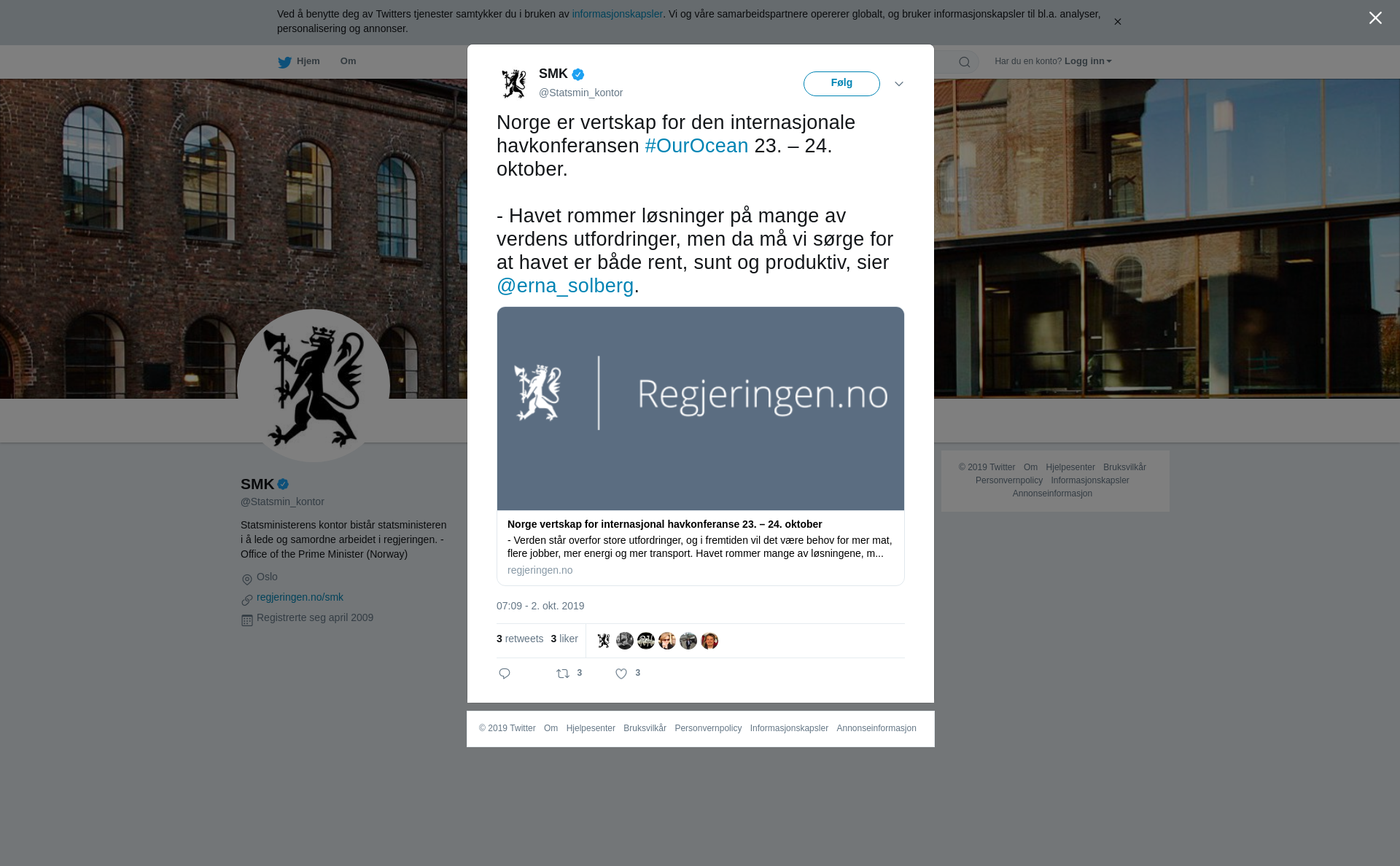This screenshot has height=866, width=1400.
Task: Click the informasjonskapsler link in banner
Action: (x=617, y=14)
